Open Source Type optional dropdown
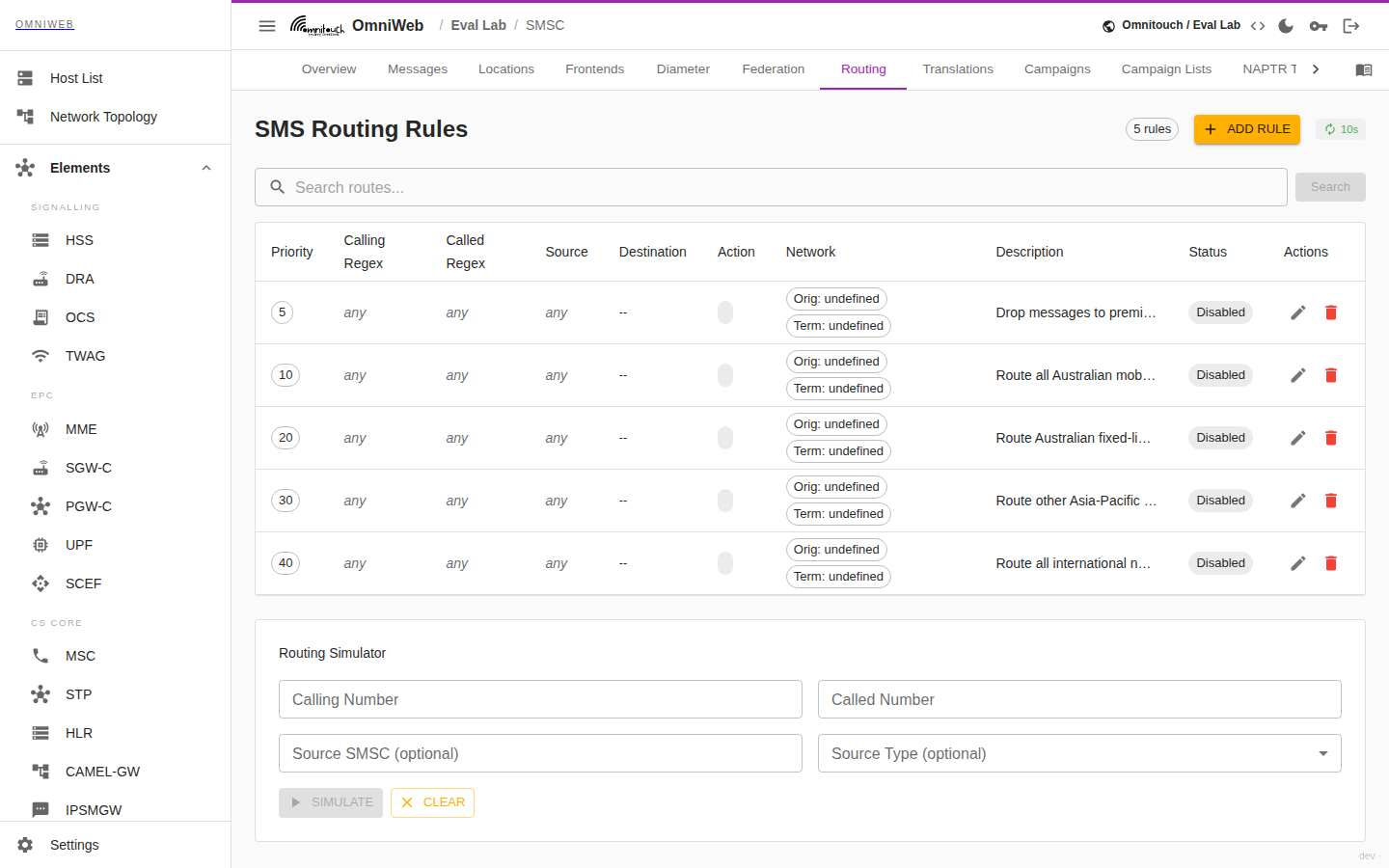The image size is (1389, 868). pyautogui.click(x=1079, y=753)
